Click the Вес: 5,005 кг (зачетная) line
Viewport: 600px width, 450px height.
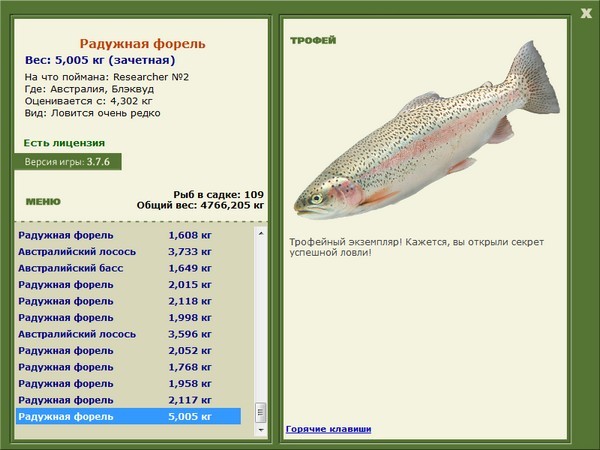pos(100,60)
